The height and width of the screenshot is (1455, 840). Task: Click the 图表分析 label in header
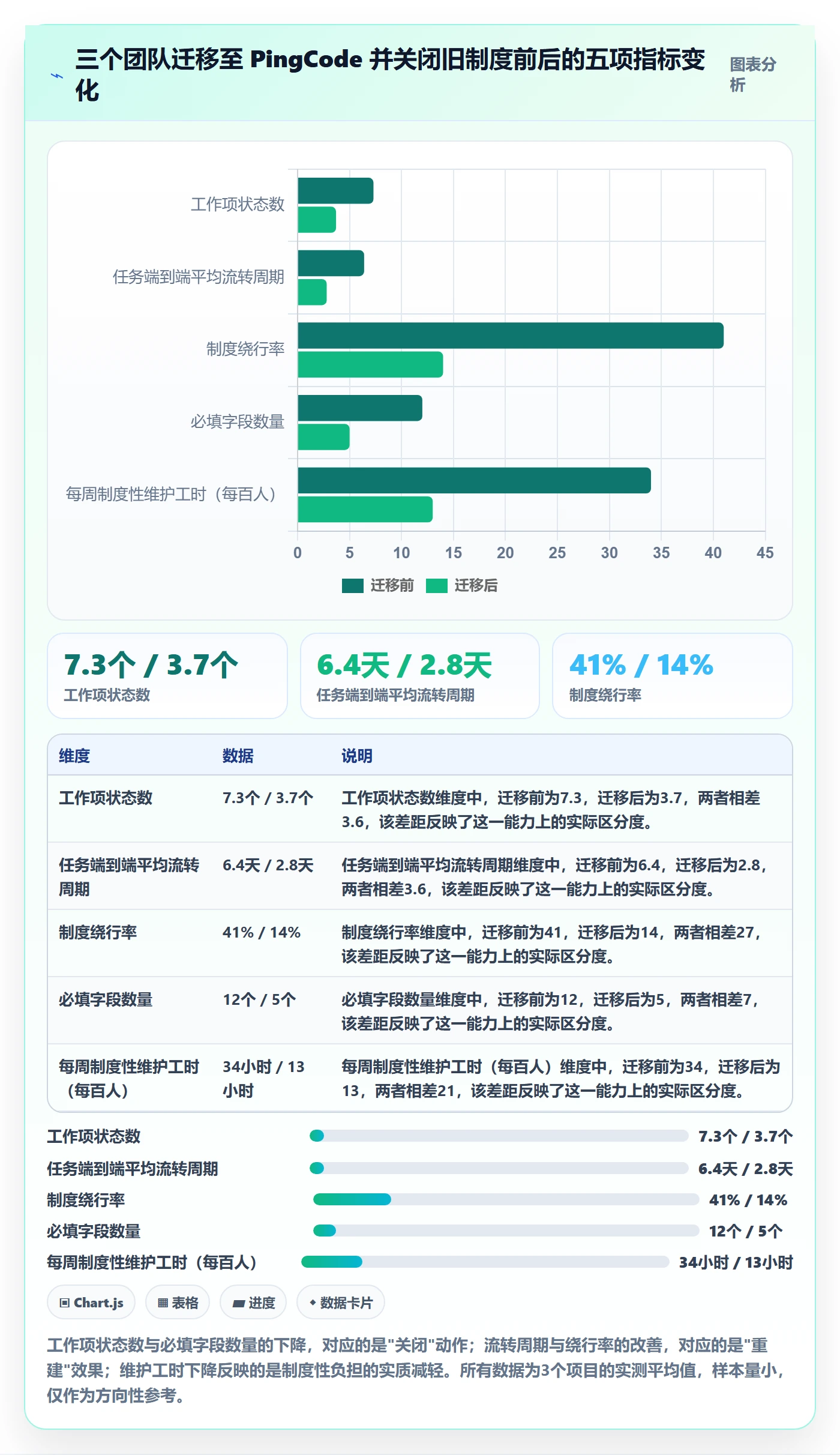tap(752, 74)
